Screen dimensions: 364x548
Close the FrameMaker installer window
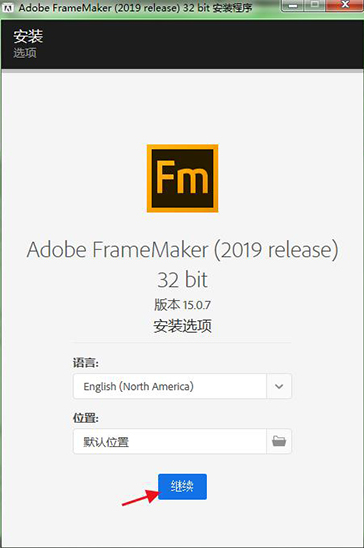click(x=344, y=5)
